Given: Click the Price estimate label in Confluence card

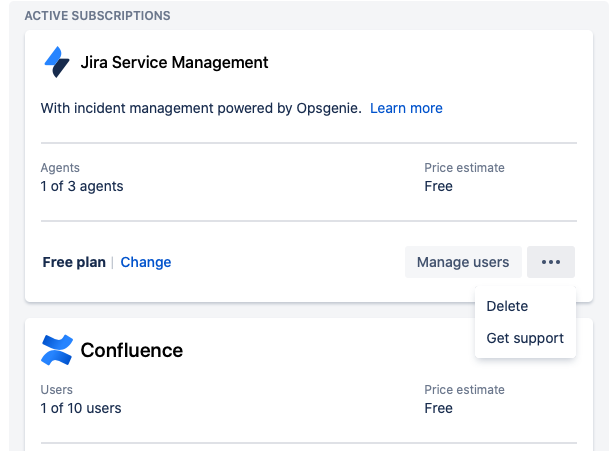Looking at the screenshot, I should [x=464, y=390].
